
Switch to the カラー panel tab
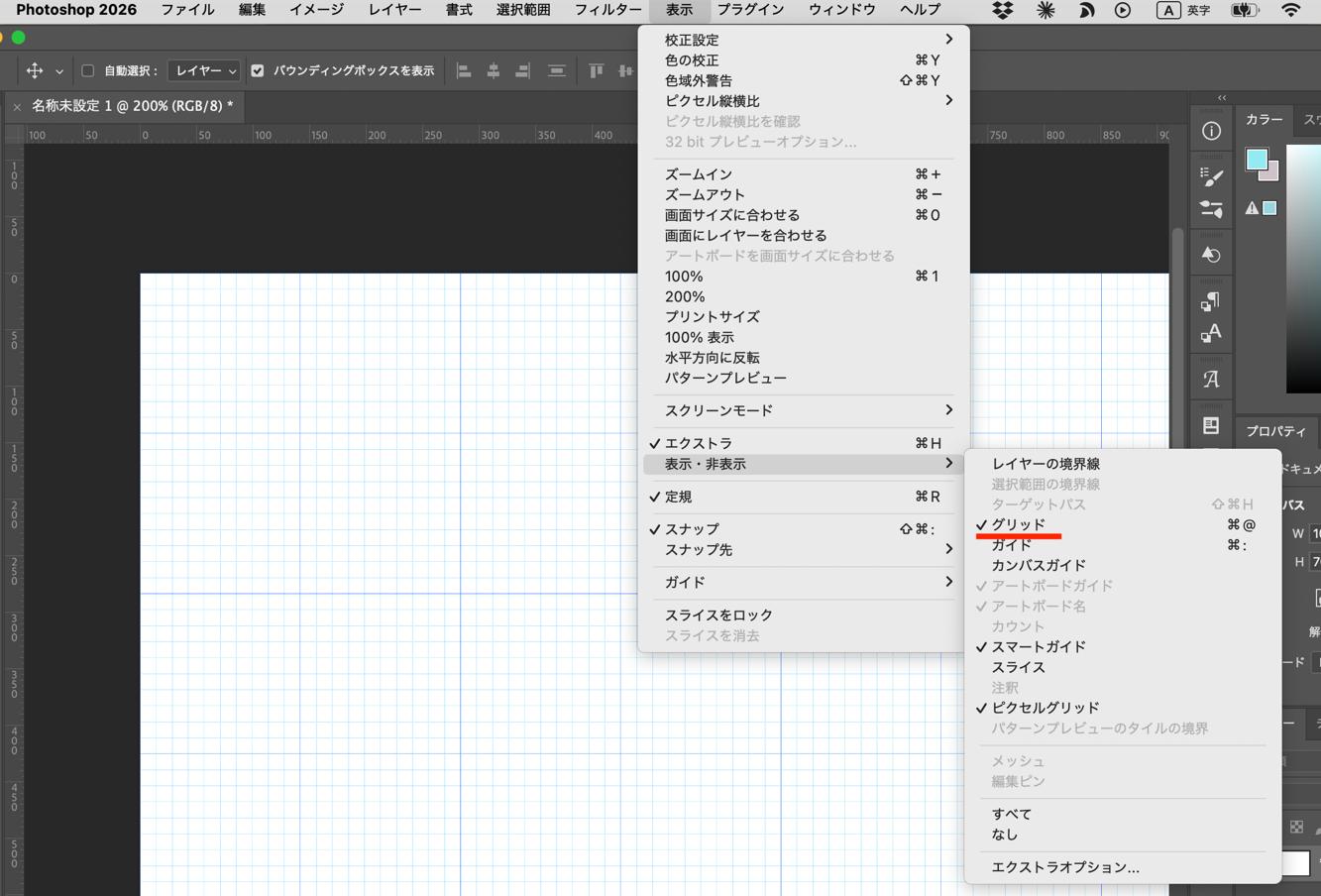(1265, 119)
